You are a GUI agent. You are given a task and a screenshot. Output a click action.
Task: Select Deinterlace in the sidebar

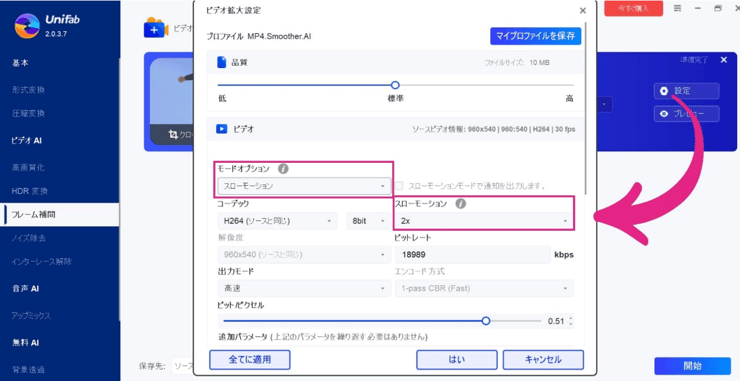tap(42, 262)
